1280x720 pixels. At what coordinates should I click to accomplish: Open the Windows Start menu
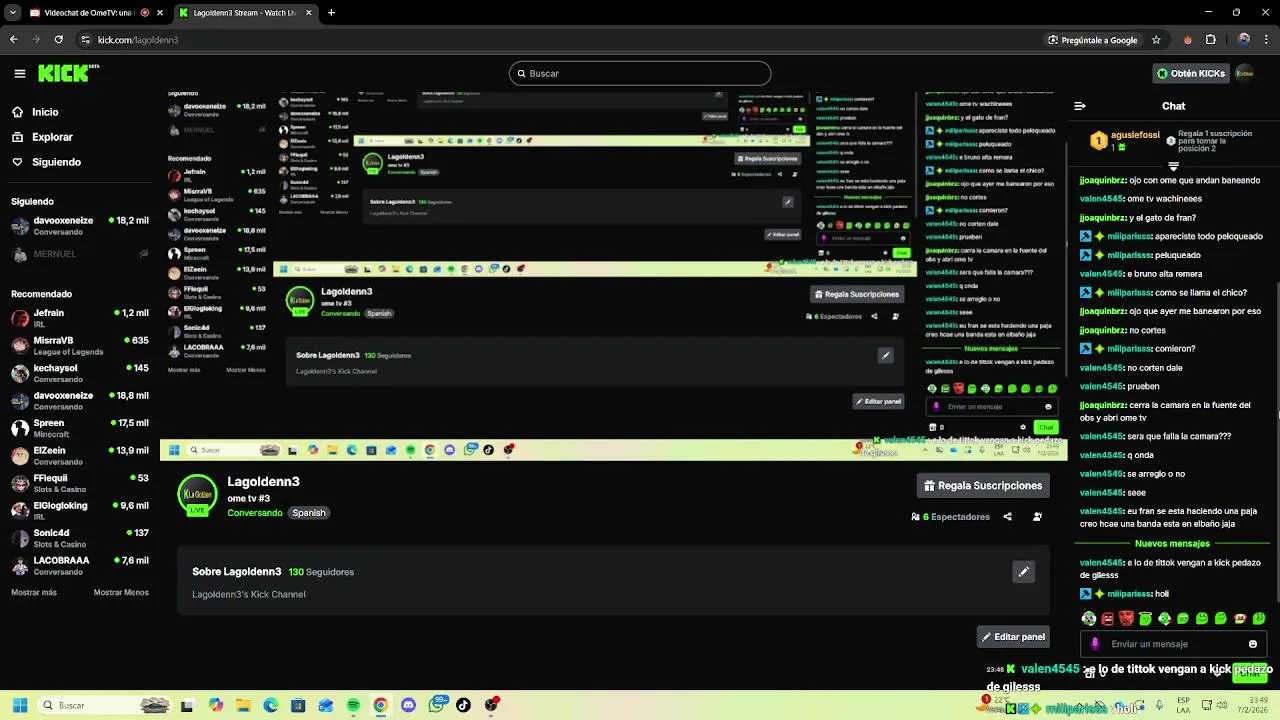(19, 705)
